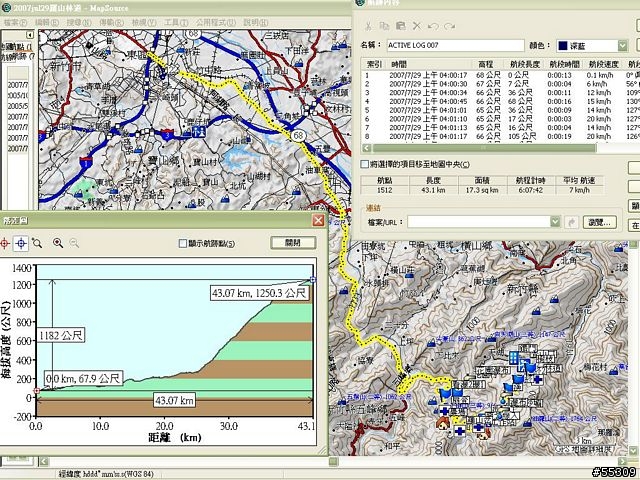Click the Undo arrow in track properties toolbar
The height and width of the screenshot is (480, 640).
point(433,26)
